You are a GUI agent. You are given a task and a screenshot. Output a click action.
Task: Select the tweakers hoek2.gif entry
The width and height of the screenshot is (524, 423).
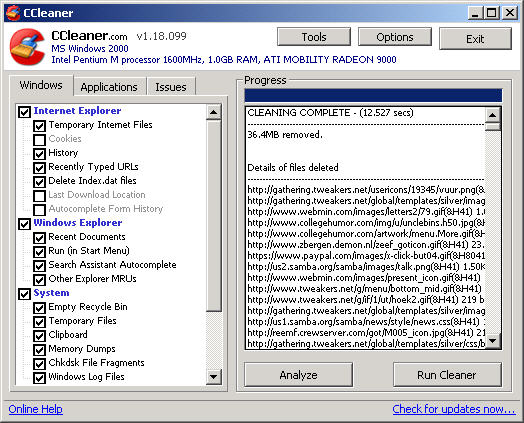(x=366, y=300)
